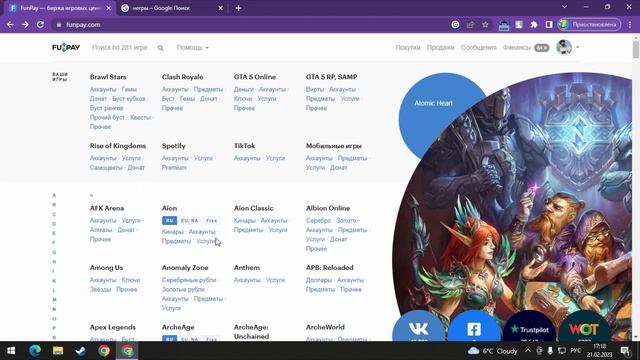Click the search magnifier icon on FunPay
The width and height of the screenshot is (640, 360).
[x=160, y=48]
